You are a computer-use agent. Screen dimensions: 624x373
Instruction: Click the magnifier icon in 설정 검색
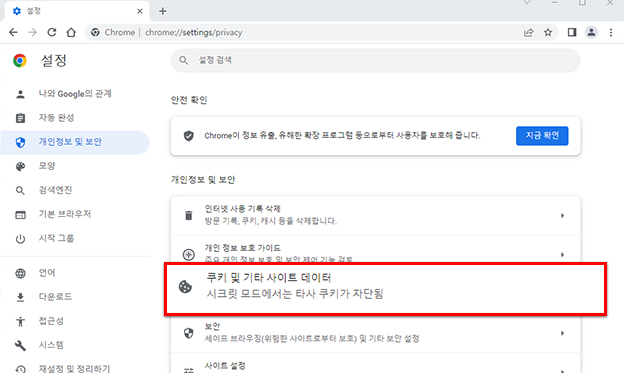pyautogui.click(x=183, y=60)
